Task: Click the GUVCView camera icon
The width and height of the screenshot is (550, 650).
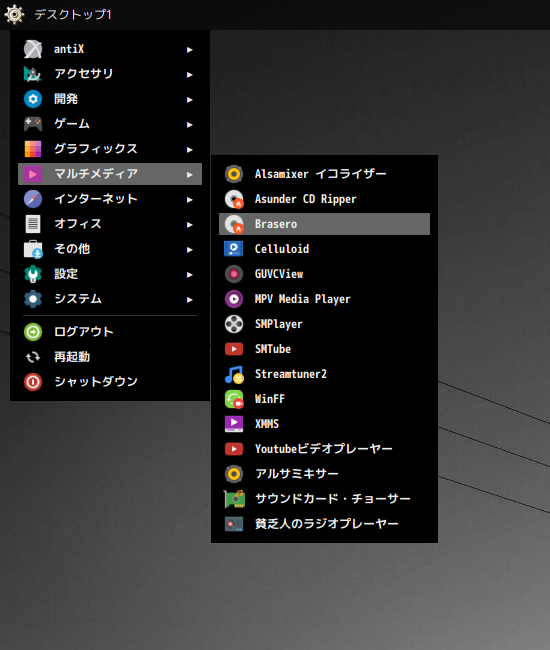Action: coord(234,274)
